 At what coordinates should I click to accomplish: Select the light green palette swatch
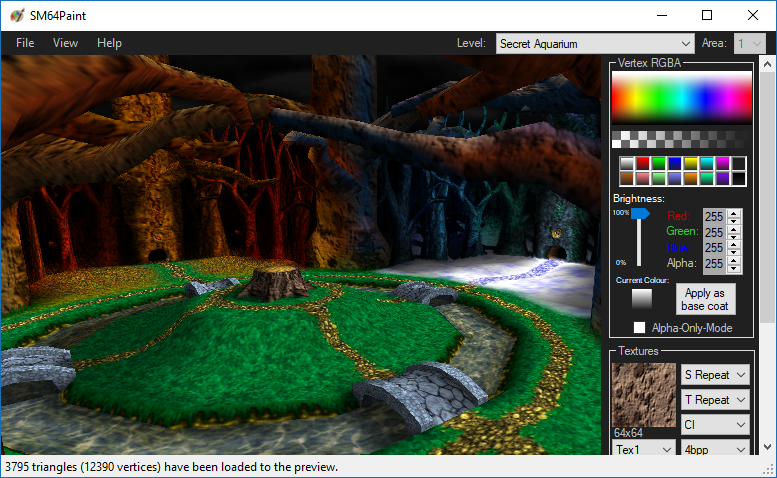(659, 178)
